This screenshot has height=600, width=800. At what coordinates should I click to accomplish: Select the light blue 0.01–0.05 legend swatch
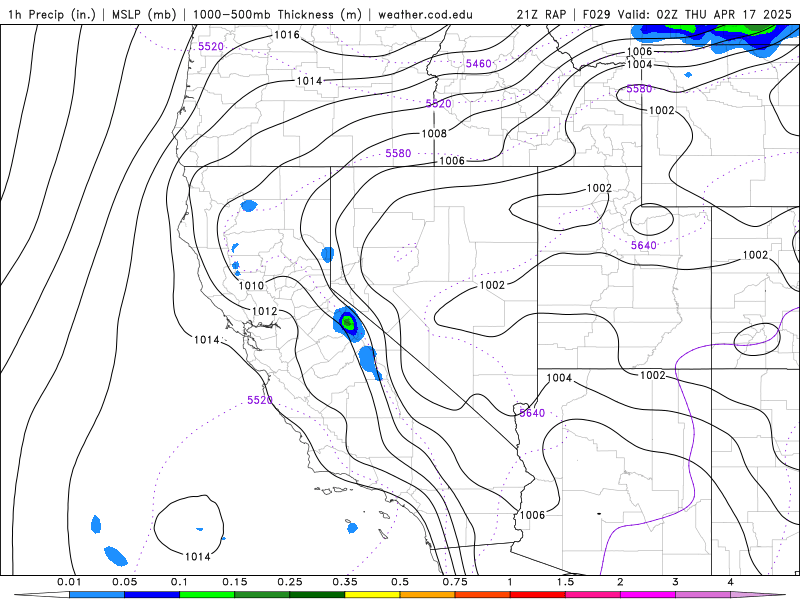pyautogui.click(x=97, y=595)
